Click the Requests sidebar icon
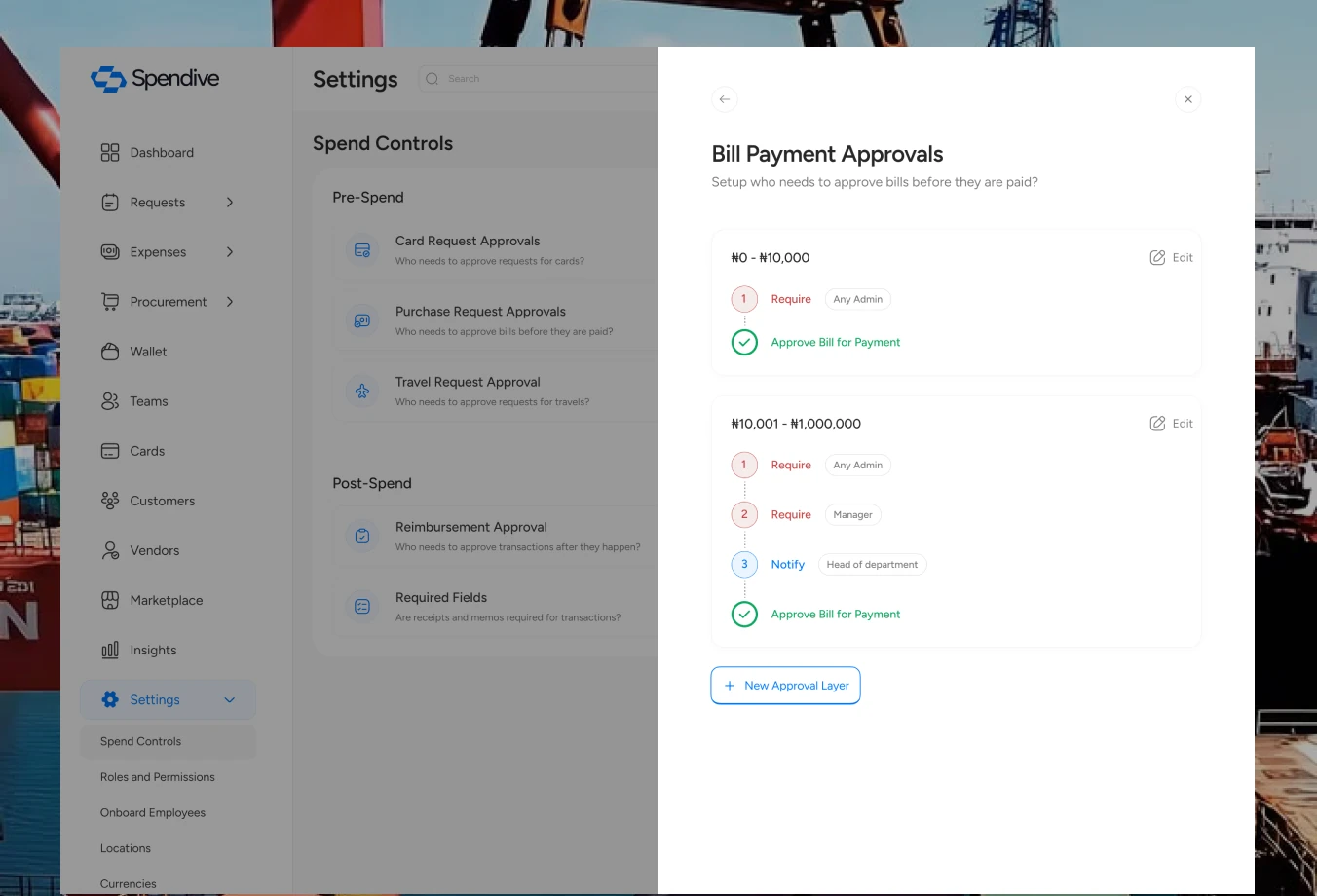The image size is (1317, 896). pyautogui.click(x=110, y=203)
